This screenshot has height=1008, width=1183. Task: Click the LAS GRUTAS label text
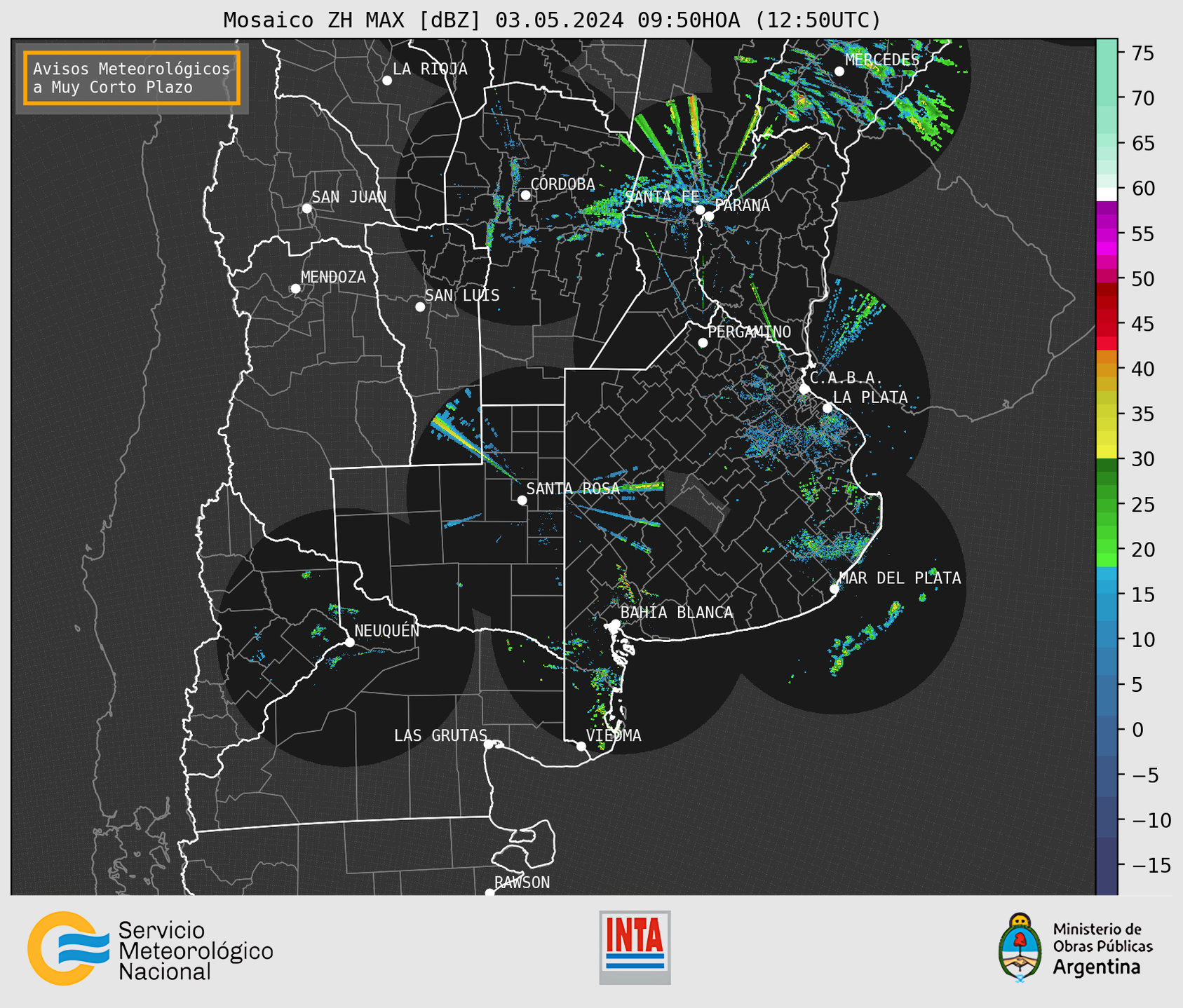pos(440,735)
